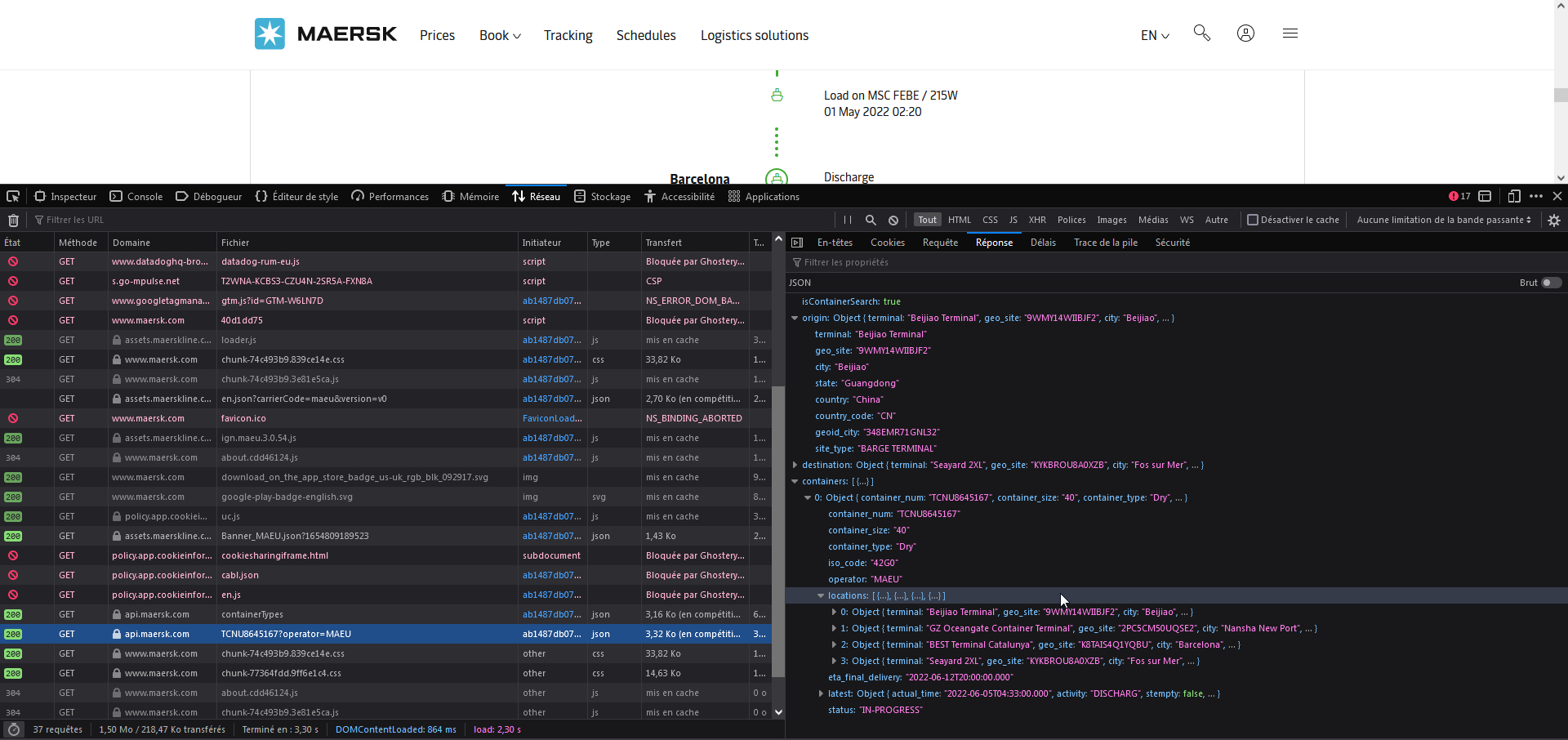Click Filtrer les propriétés field
The width and height of the screenshot is (1568, 740).
pyautogui.click(x=1176, y=262)
